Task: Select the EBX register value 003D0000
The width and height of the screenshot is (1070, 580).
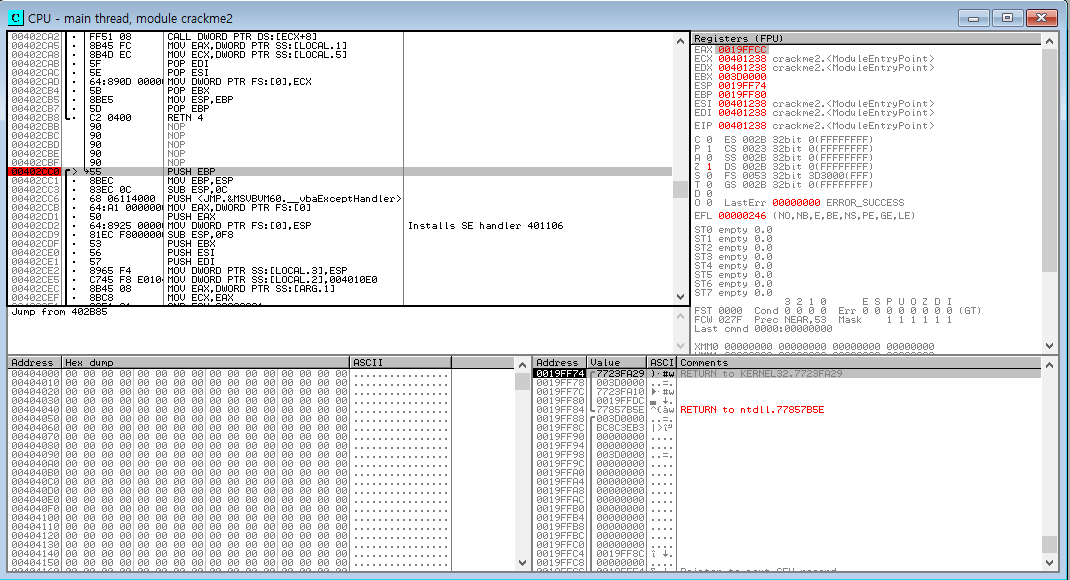Action: (x=742, y=76)
